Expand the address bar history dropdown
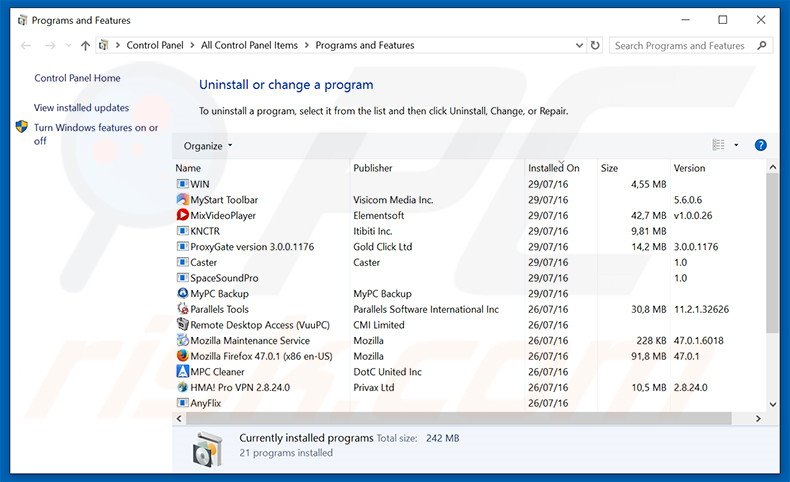 (x=577, y=45)
